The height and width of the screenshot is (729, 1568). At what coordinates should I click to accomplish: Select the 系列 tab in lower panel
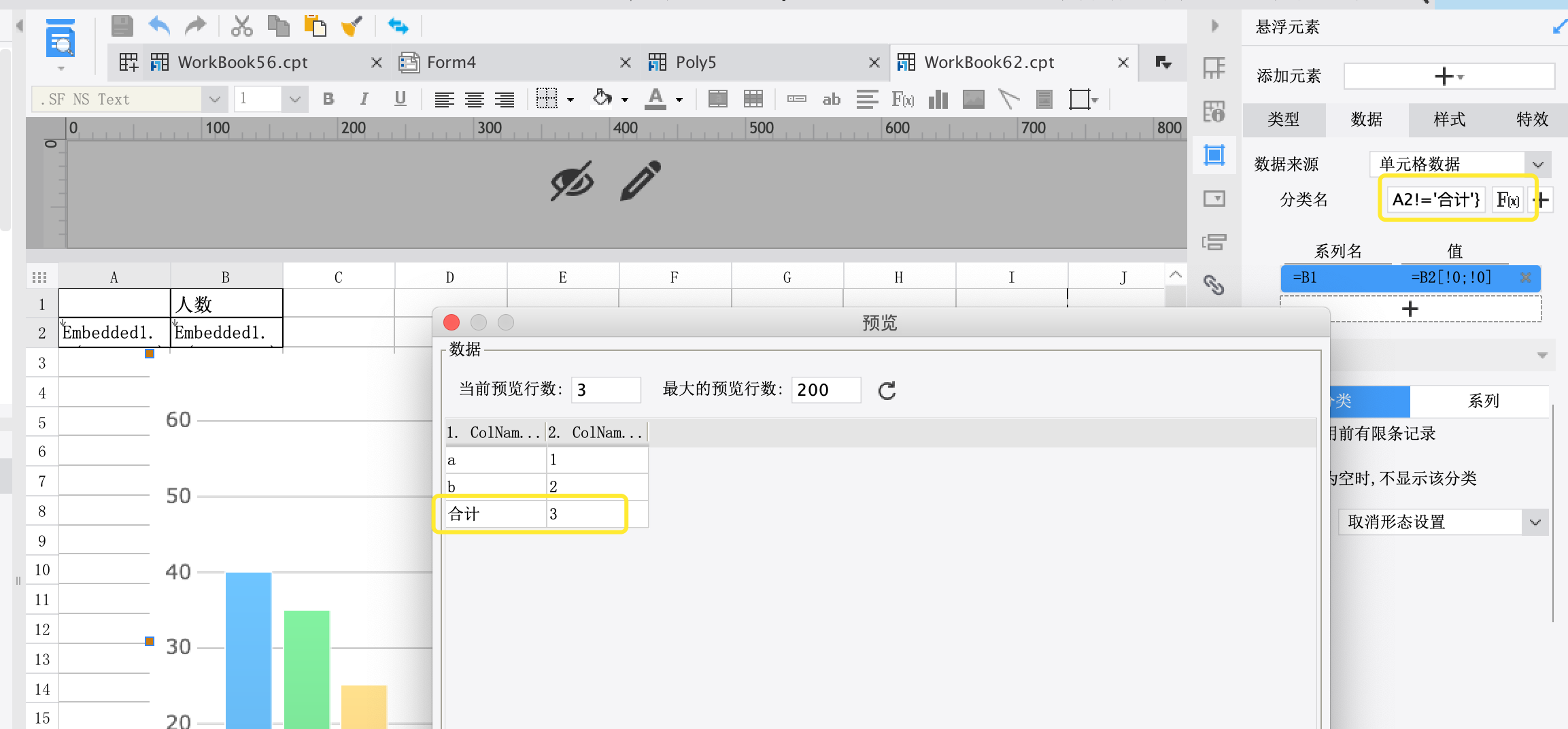(x=1483, y=401)
